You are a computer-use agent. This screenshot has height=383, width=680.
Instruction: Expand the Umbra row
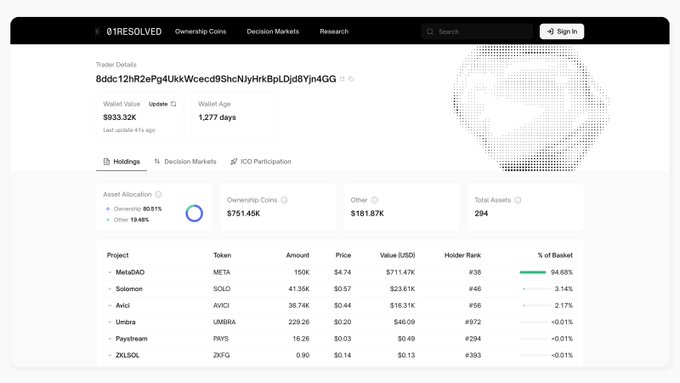pos(109,322)
